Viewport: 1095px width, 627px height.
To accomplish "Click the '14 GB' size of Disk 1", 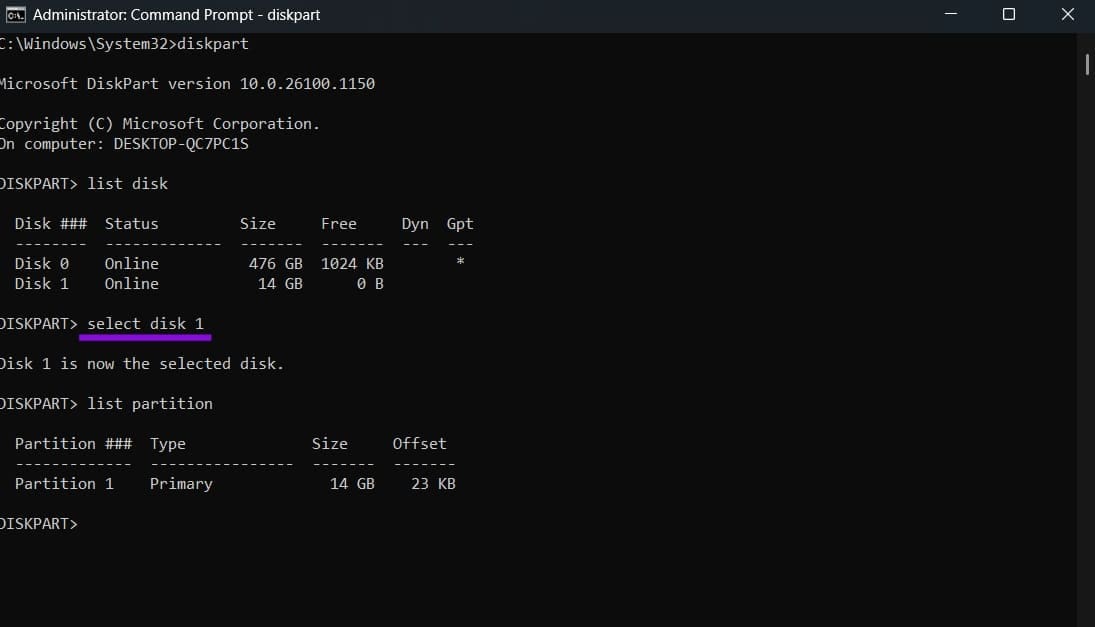I will [280, 284].
